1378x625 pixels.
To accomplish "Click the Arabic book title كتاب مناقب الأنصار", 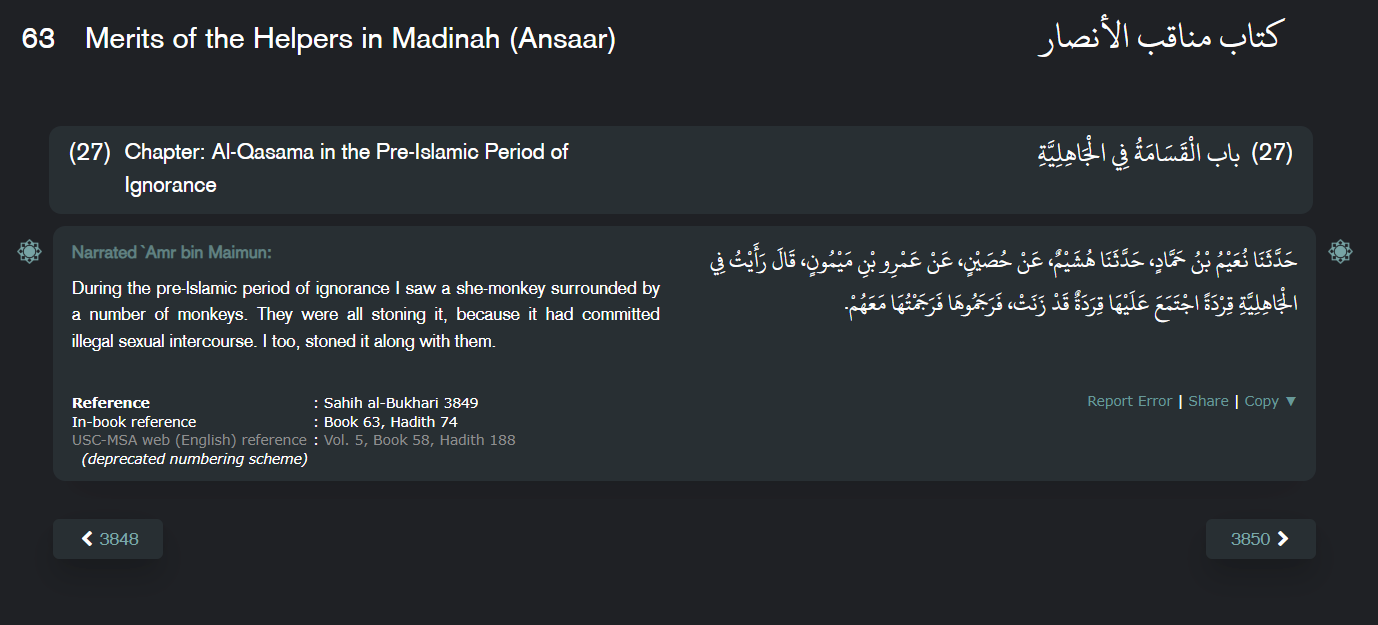I will coord(1158,38).
